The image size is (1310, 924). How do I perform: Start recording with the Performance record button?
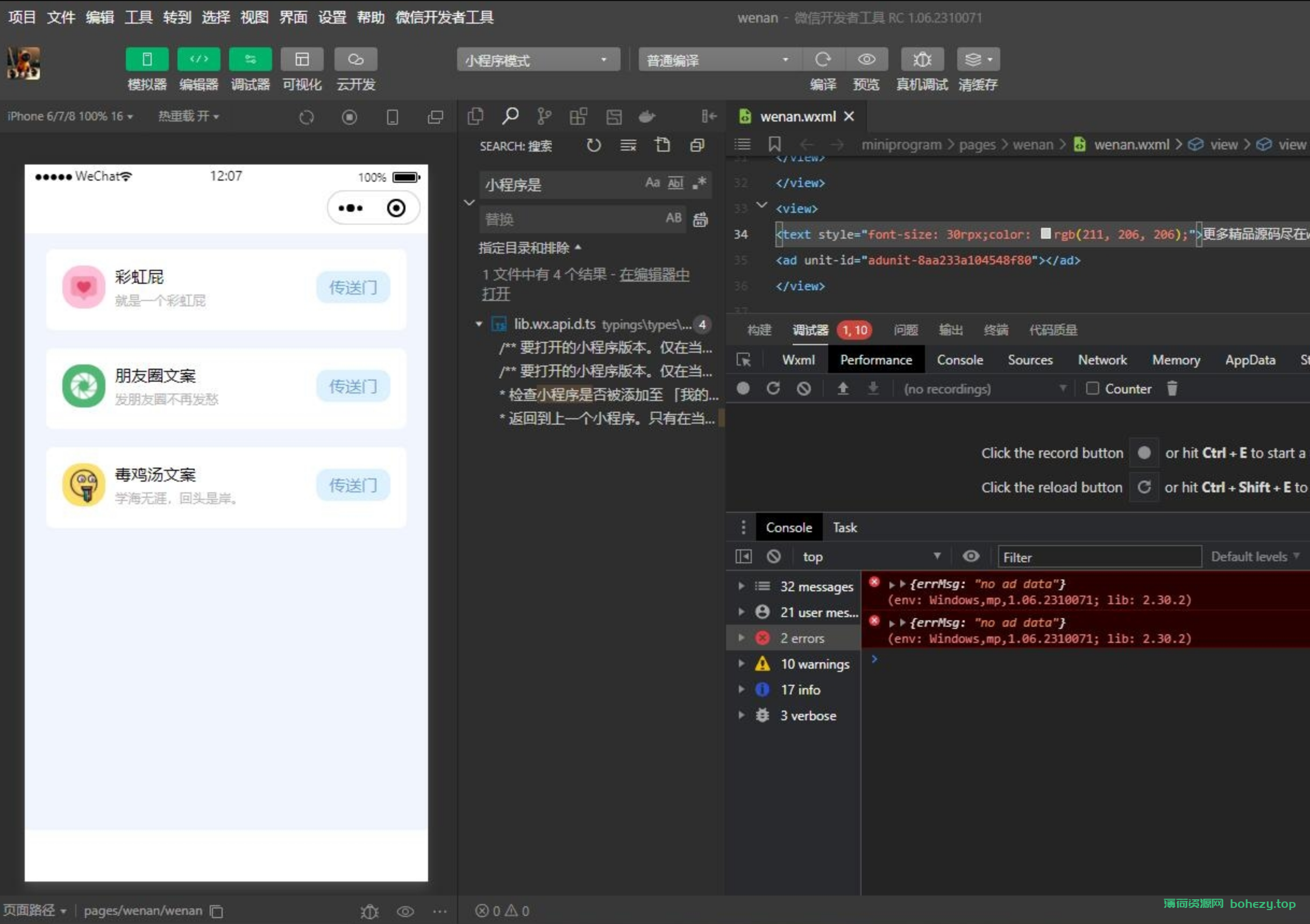(x=743, y=389)
